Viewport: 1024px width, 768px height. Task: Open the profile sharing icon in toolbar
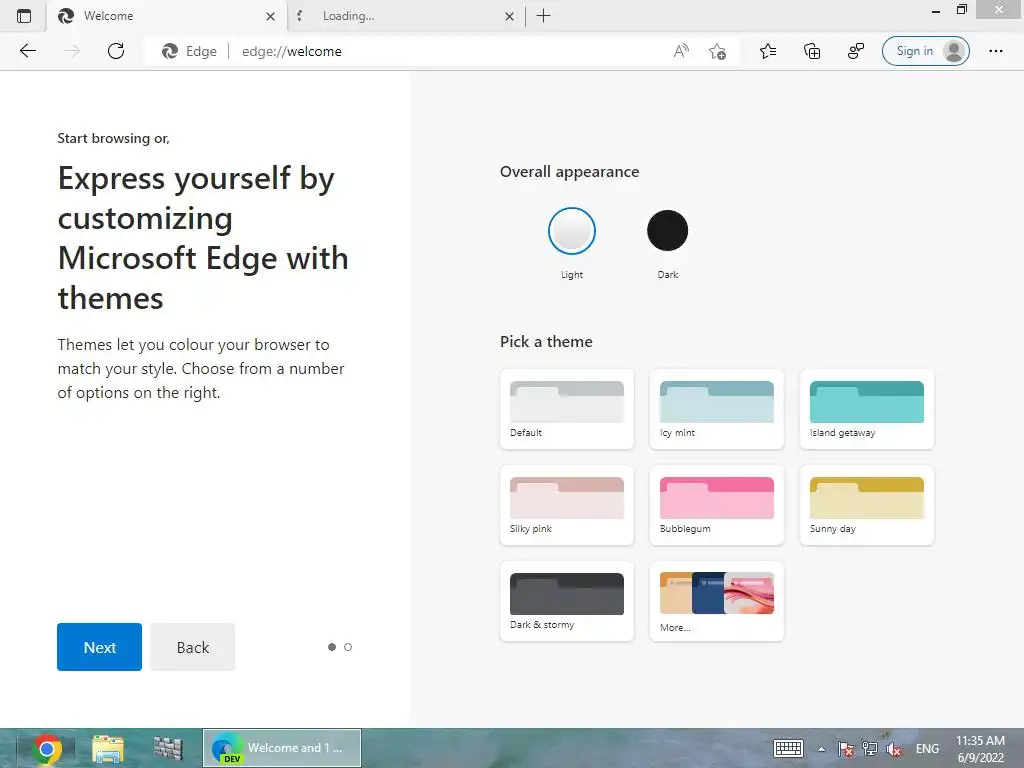point(856,51)
